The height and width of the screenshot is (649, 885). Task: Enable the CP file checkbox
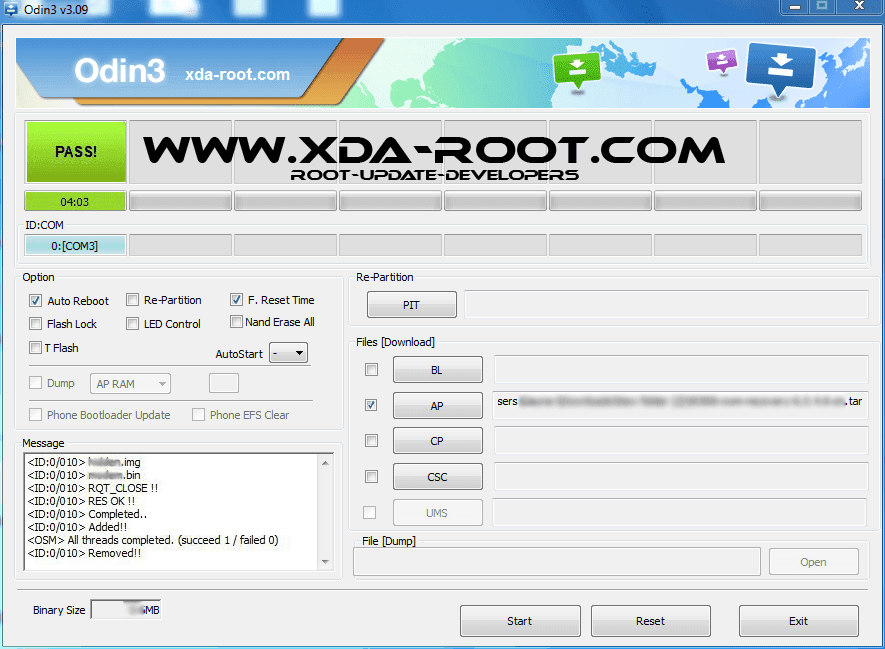371,441
